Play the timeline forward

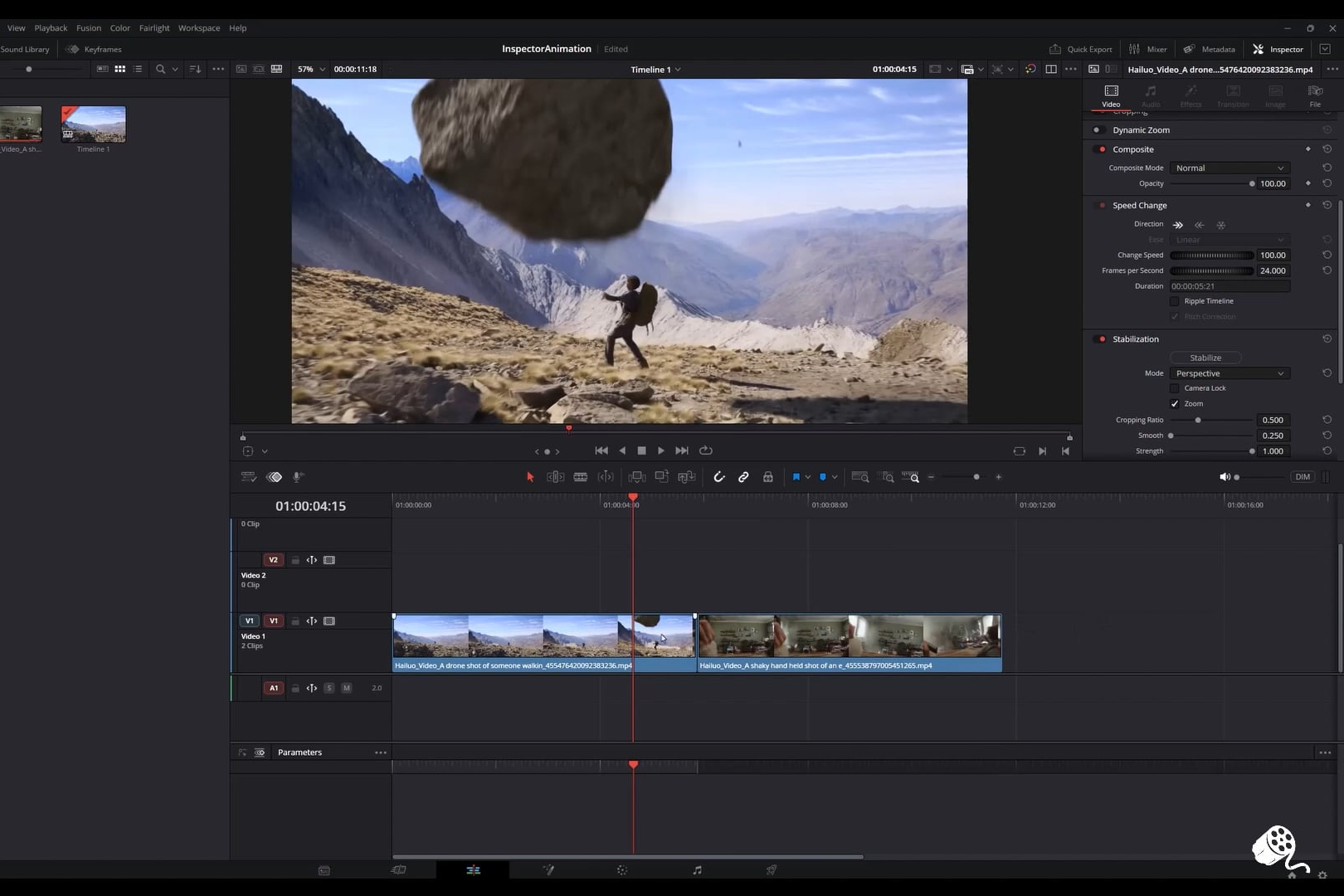click(x=661, y=450)
